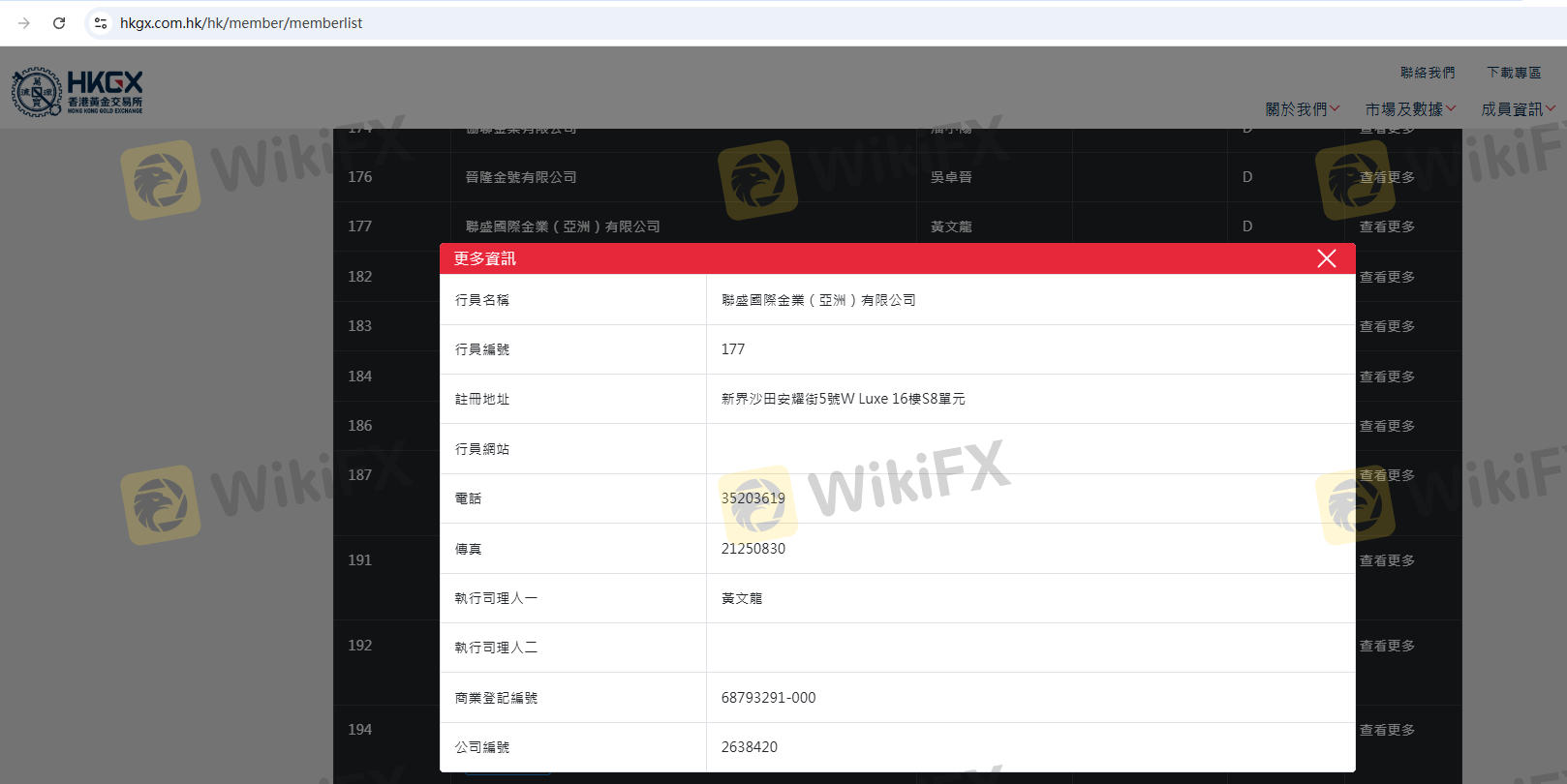Close the 更多資訊 popup dialog
1567x784 pixels.
point(1326,258)
